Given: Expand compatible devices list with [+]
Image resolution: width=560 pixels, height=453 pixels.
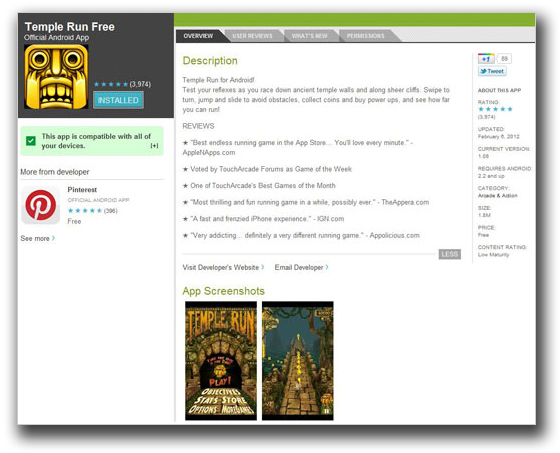Looking at the screenshot, I should click(x=154, y=145).
